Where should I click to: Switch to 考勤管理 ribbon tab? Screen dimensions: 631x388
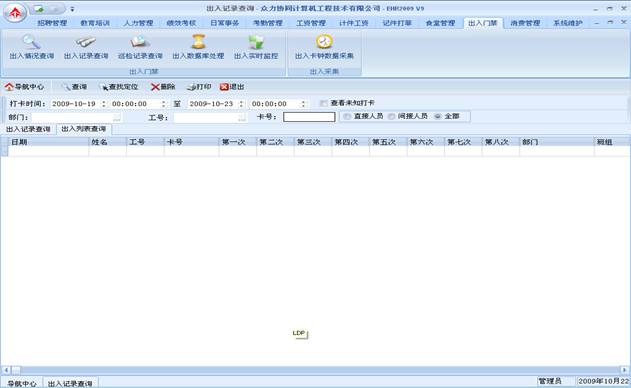click(x=268, y=23)
